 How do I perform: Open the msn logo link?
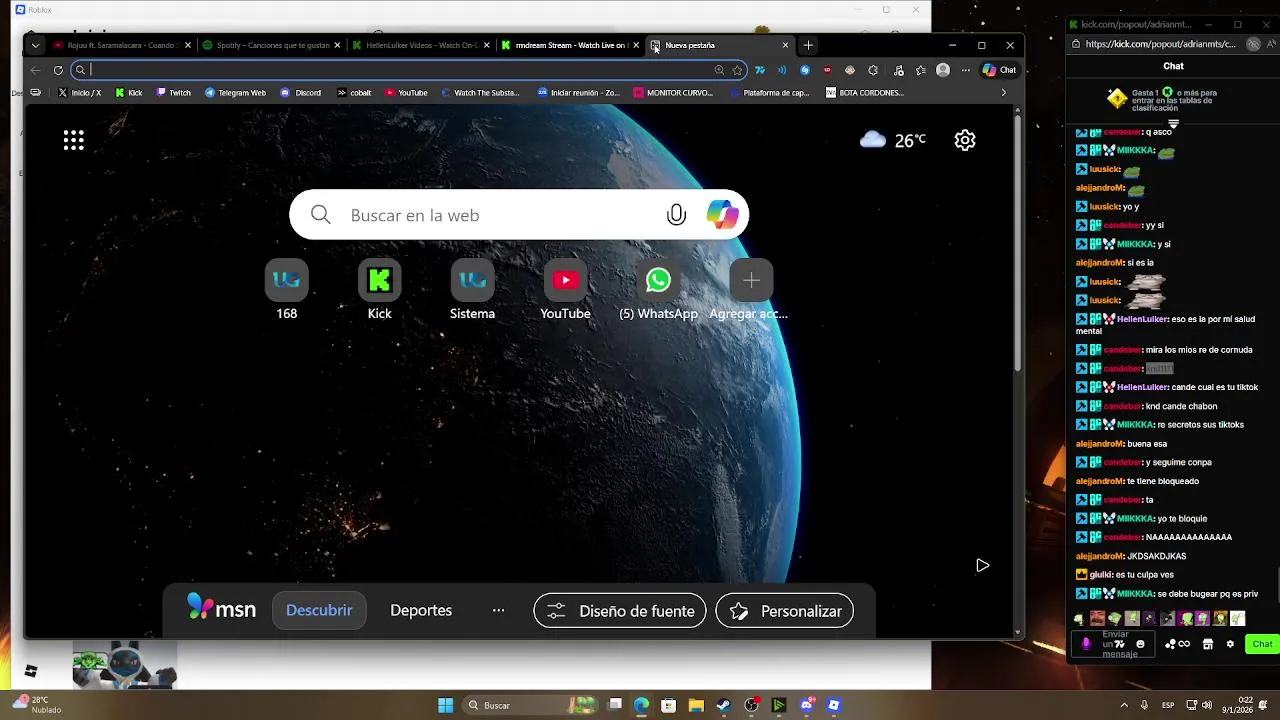[222, 608]
